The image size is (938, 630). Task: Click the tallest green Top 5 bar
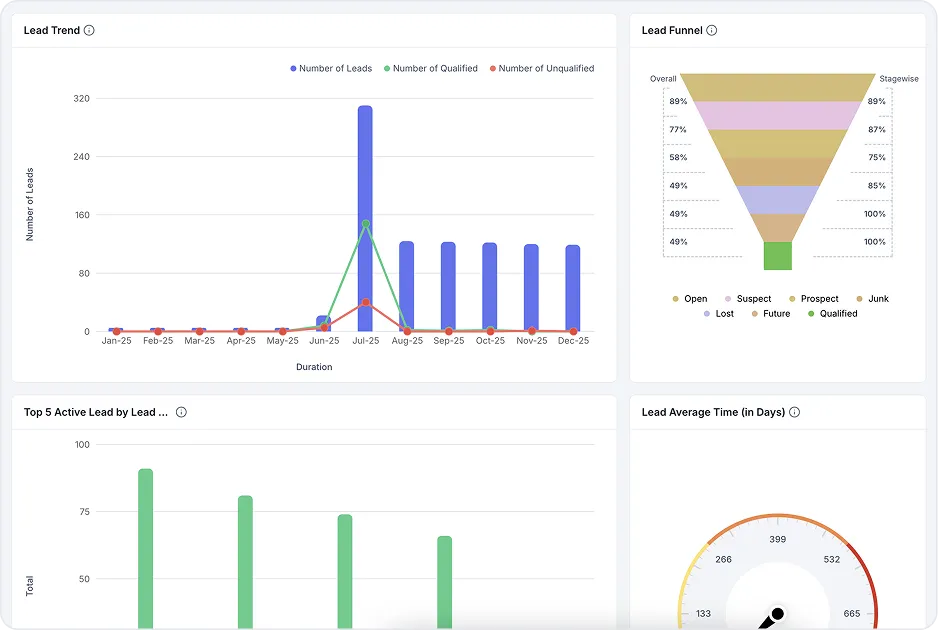pyautogui.click(x=145, y=549)
